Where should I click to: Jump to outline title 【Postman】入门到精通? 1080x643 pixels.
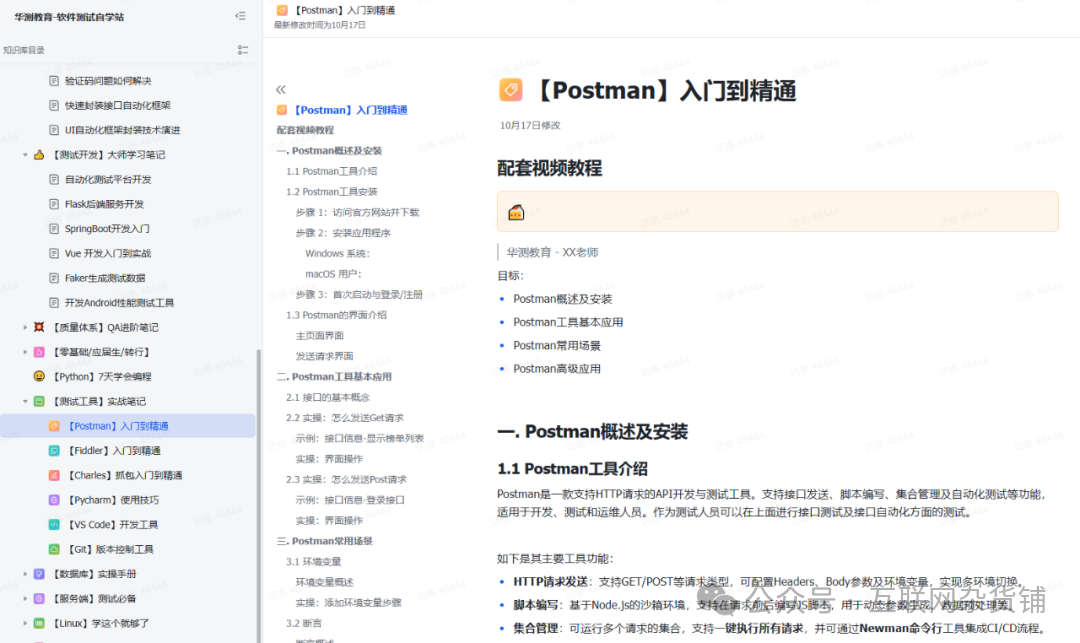351,109
